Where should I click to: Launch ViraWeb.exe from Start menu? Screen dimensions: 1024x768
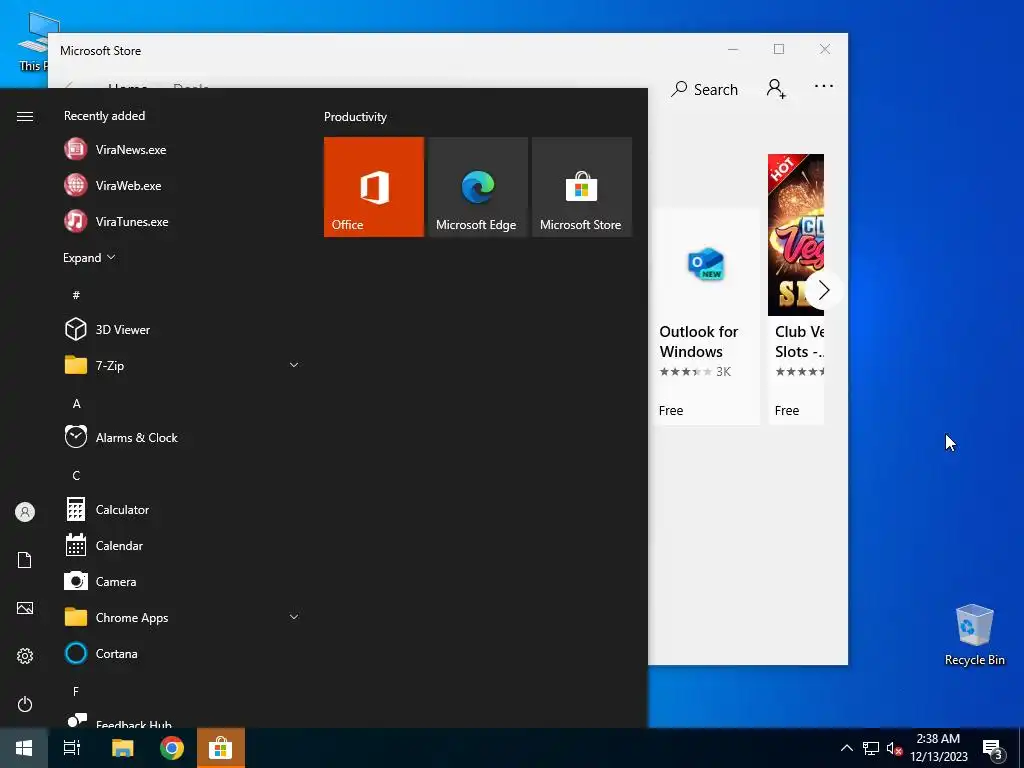click(x=180, y=185)
